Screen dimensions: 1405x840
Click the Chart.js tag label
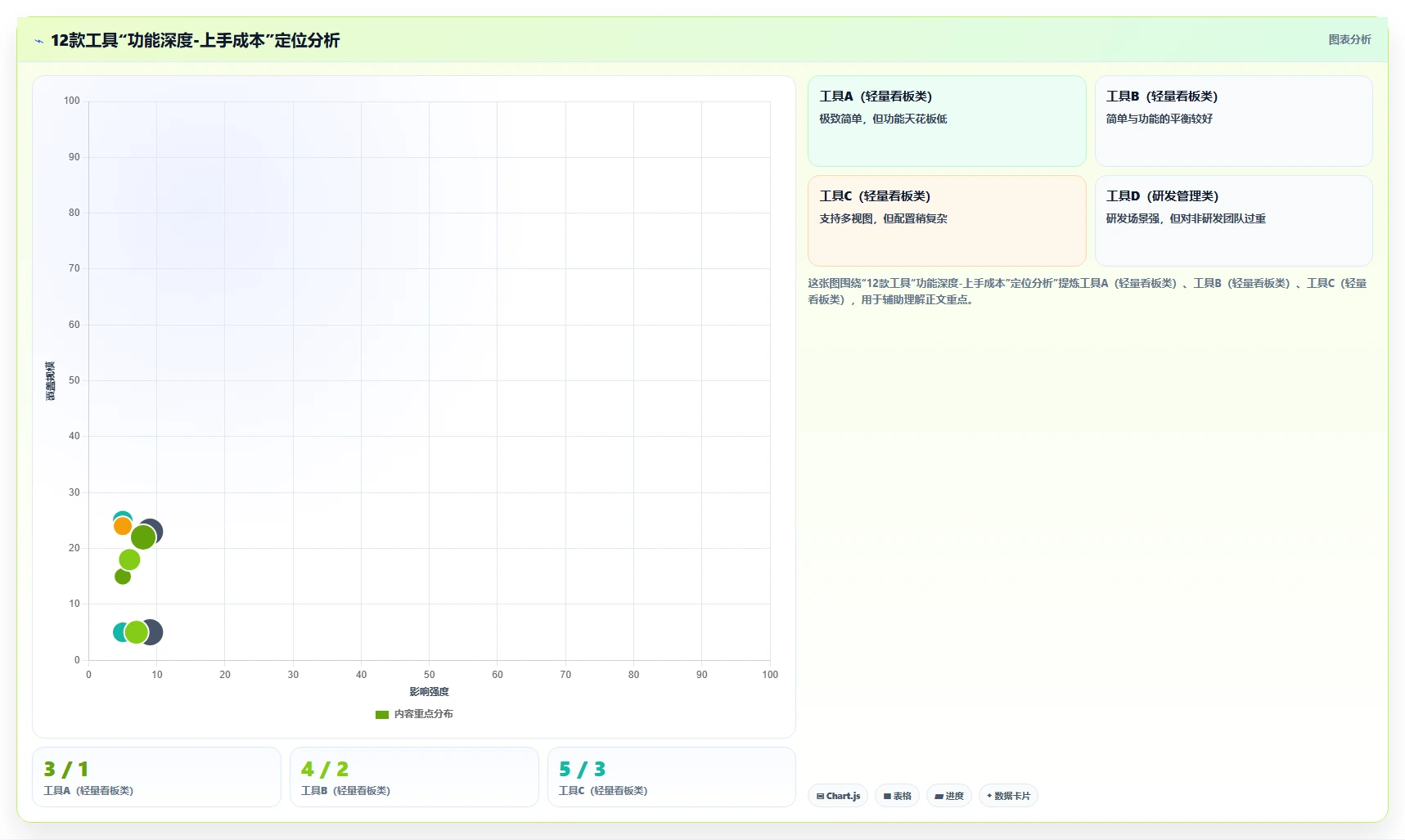point(843,796)
